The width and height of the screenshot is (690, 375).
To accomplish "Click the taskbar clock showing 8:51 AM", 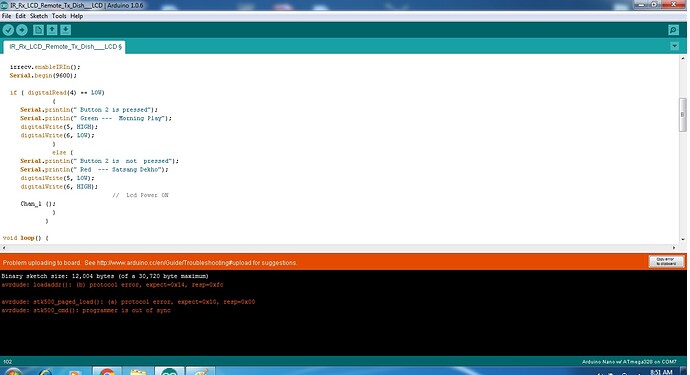I will click(661, 372).
